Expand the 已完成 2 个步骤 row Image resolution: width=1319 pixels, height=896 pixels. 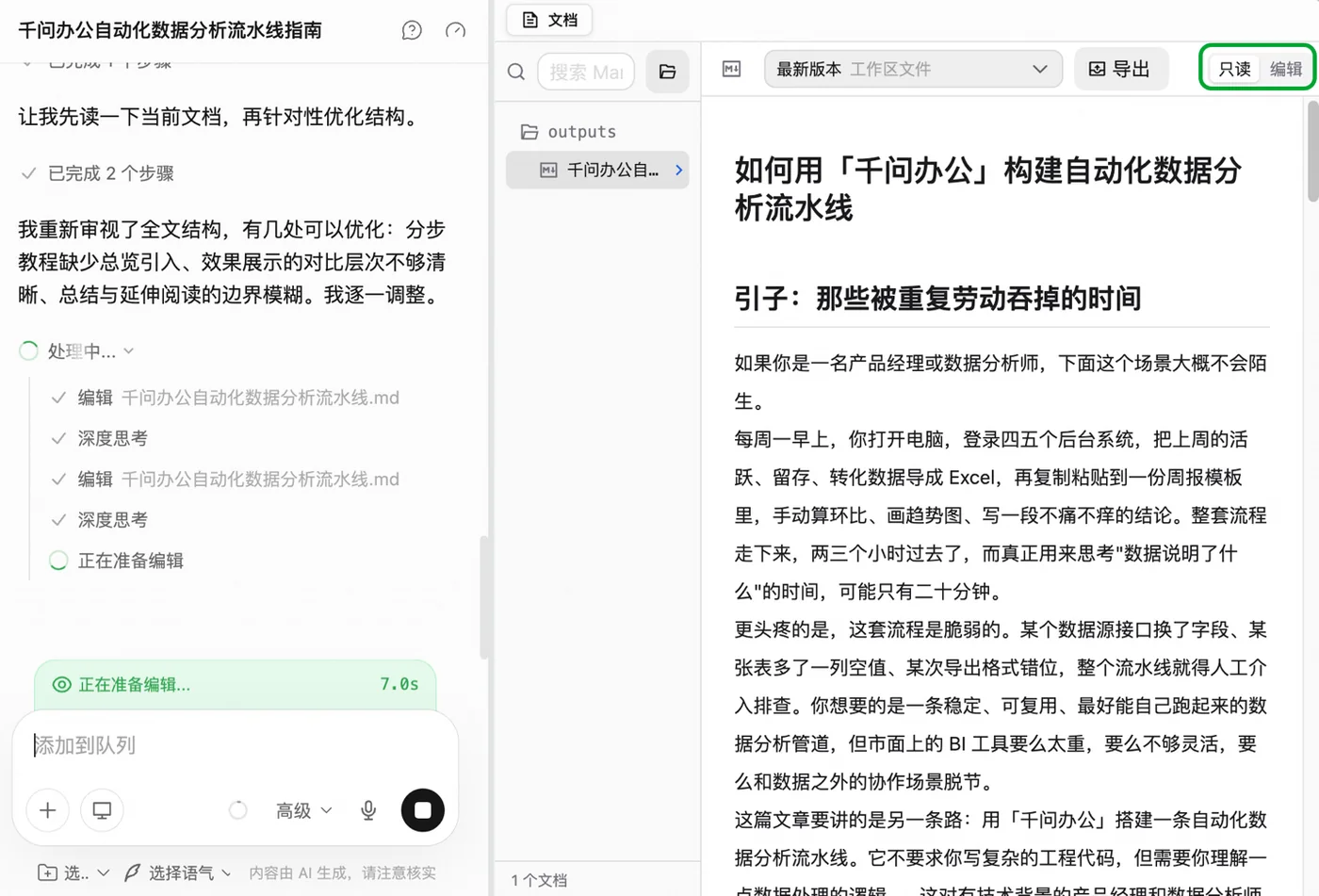tap(98, 173)
